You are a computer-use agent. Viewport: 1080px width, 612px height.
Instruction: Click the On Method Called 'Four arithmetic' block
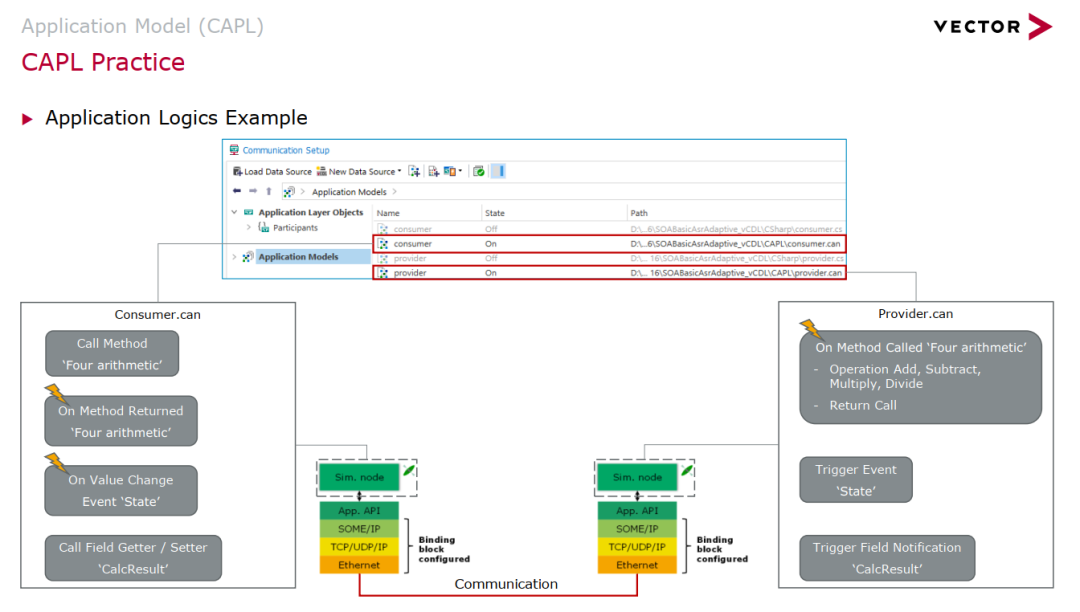click(921, 377)
